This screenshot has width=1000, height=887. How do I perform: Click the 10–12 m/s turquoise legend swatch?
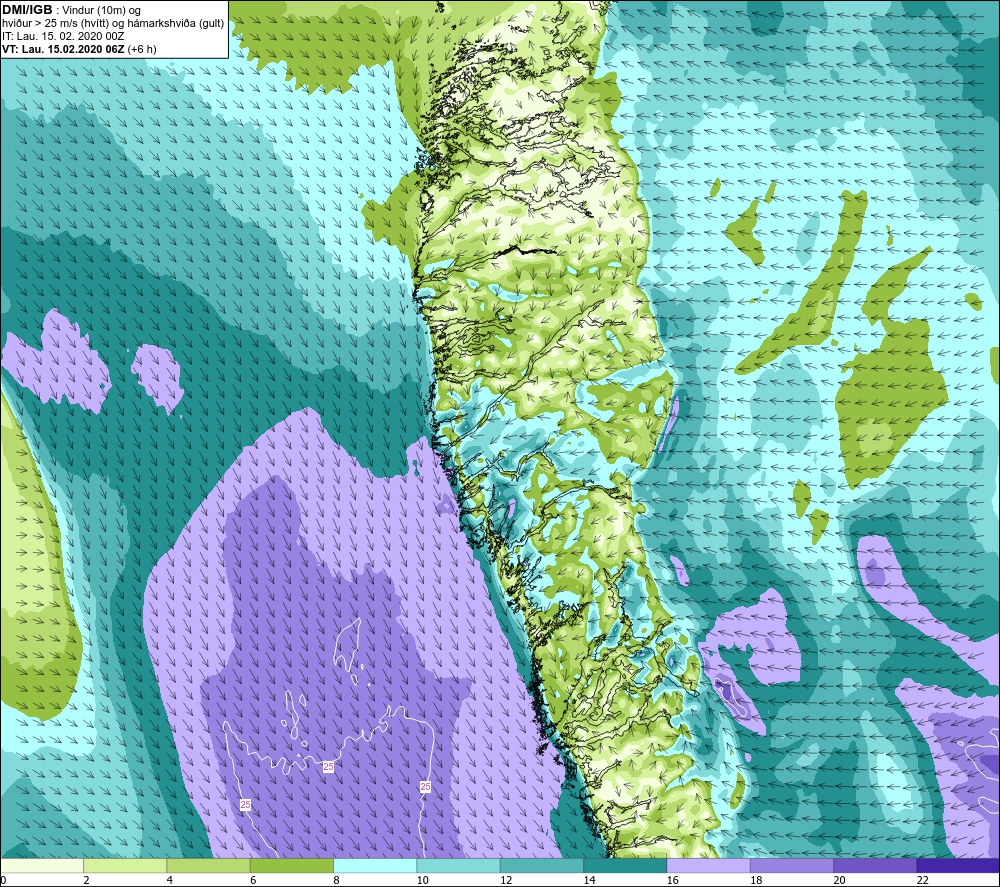coord(458,865)
